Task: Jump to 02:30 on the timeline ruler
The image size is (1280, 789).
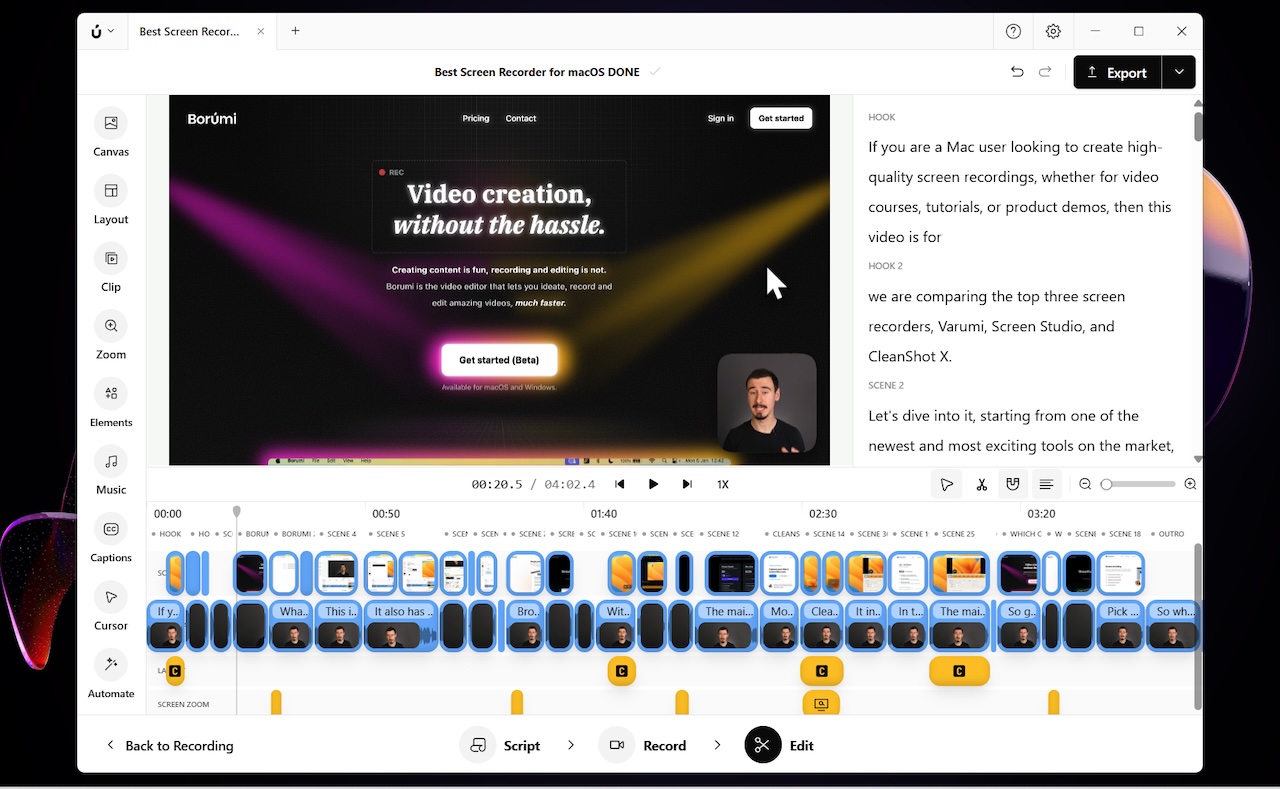Action: (x=823, y=514)
